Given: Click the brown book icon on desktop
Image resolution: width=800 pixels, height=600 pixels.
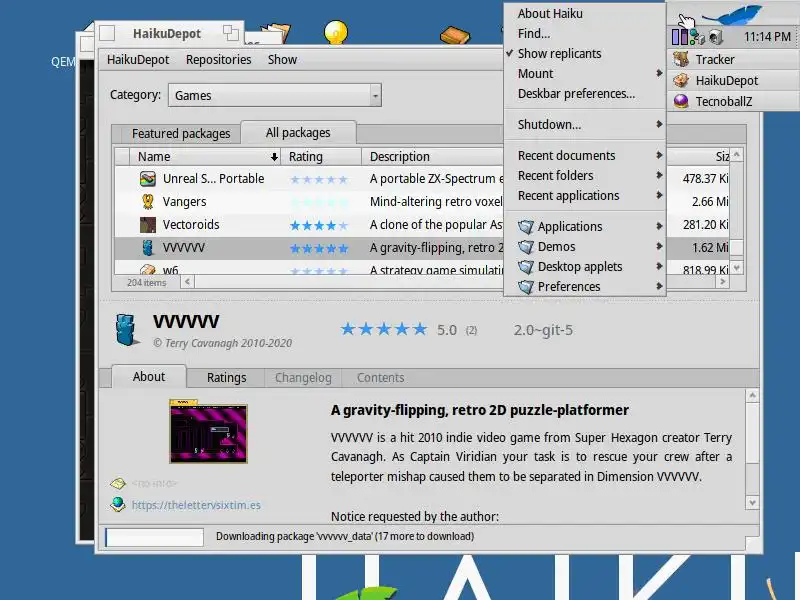Looking at the screenshot, I should 455,35.
